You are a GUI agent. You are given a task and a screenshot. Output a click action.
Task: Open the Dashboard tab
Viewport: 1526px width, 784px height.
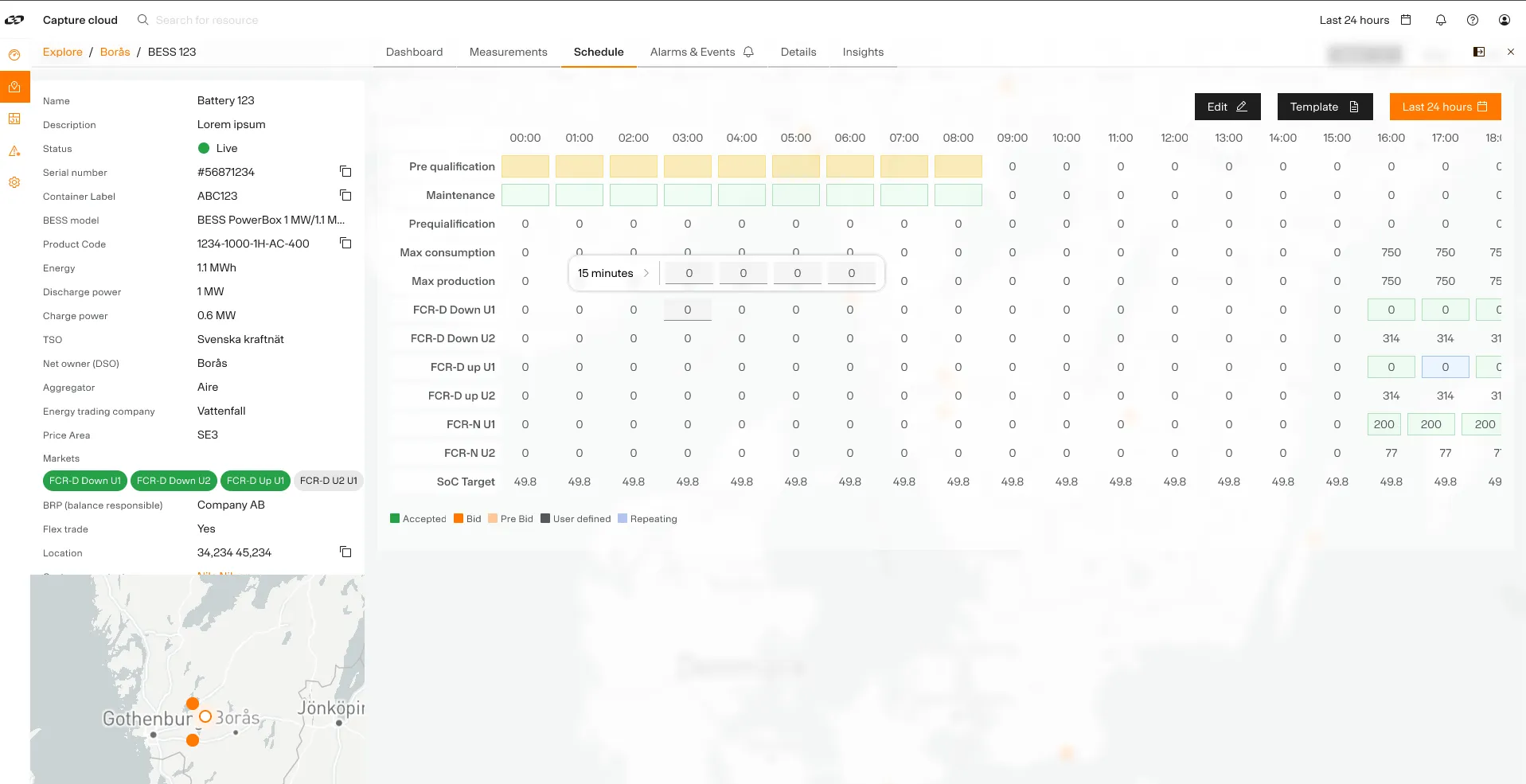point(414,52)
